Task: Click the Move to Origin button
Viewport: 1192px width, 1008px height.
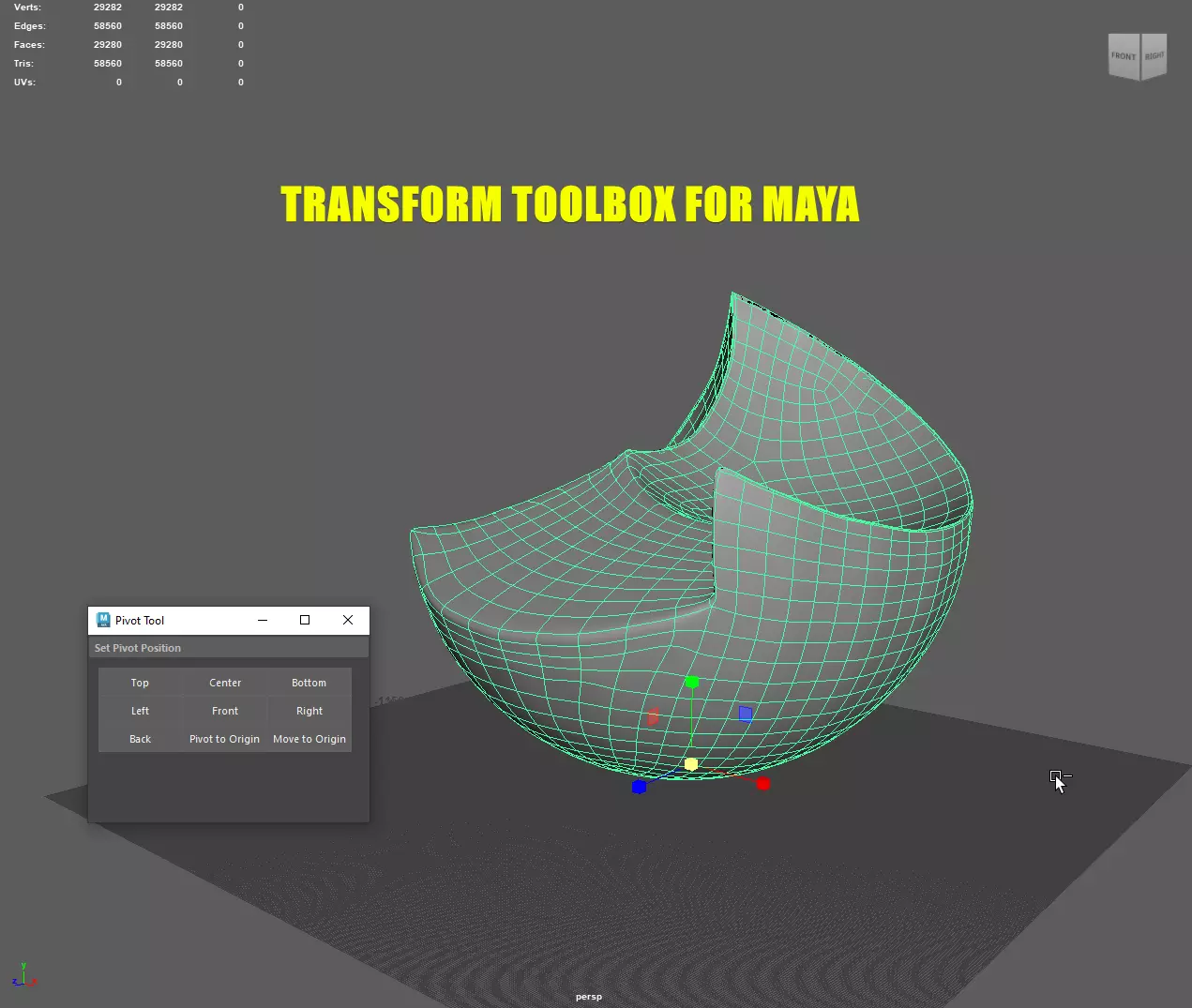Action: click(309, 739)
